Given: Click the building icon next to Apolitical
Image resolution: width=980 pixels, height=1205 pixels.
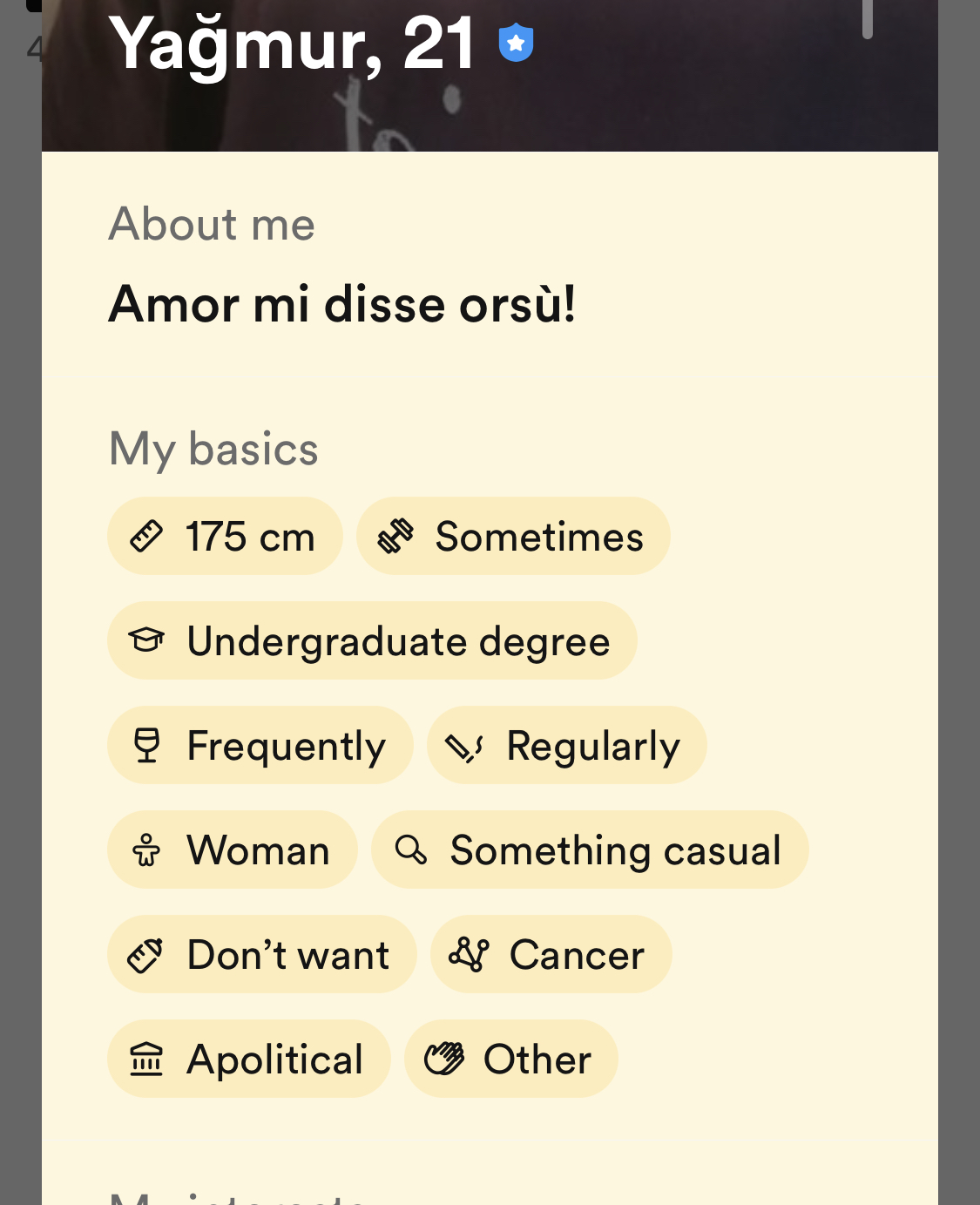Looking at the screenshot, I should pos(146,1059).
